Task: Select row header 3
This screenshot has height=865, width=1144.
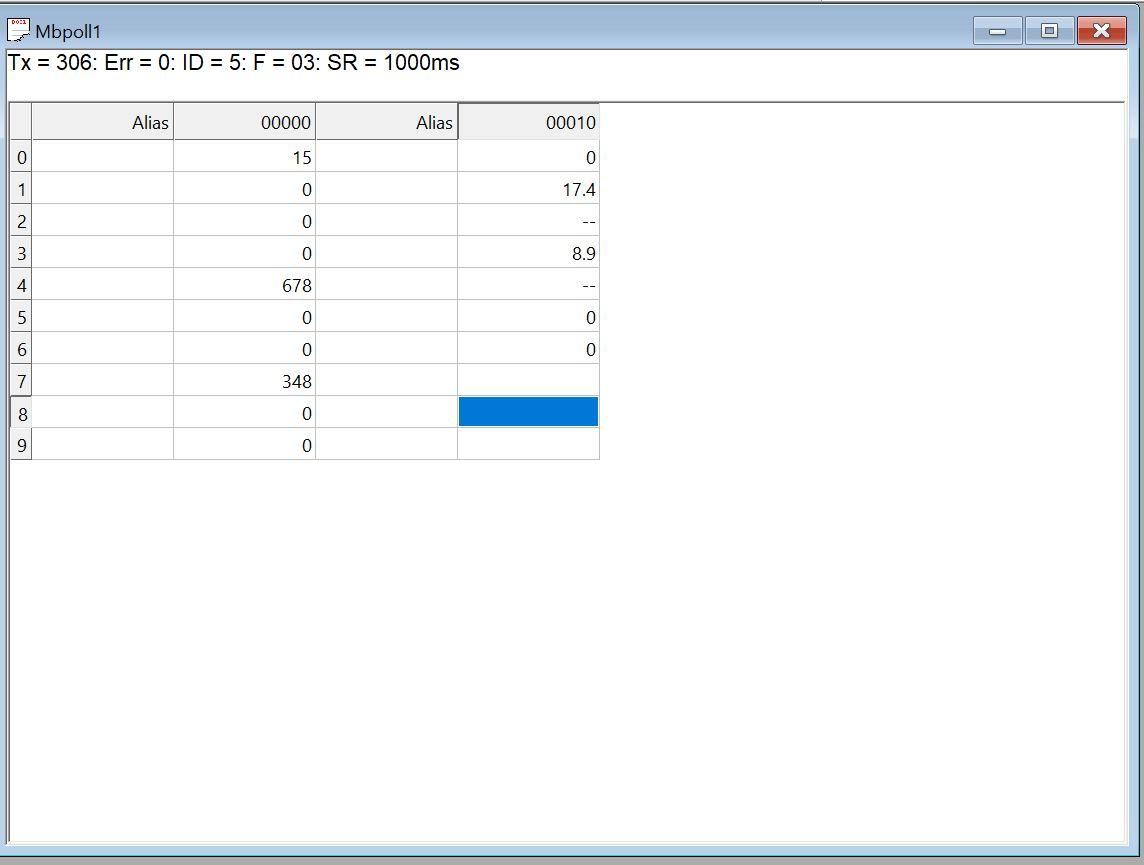Action: click(x=21, y=253)
